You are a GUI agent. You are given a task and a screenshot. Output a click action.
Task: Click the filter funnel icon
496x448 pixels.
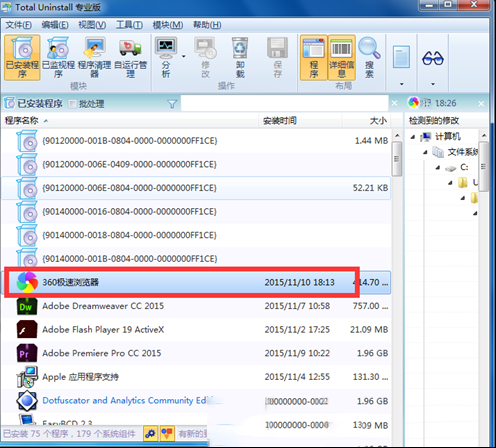tap(172, 104)
